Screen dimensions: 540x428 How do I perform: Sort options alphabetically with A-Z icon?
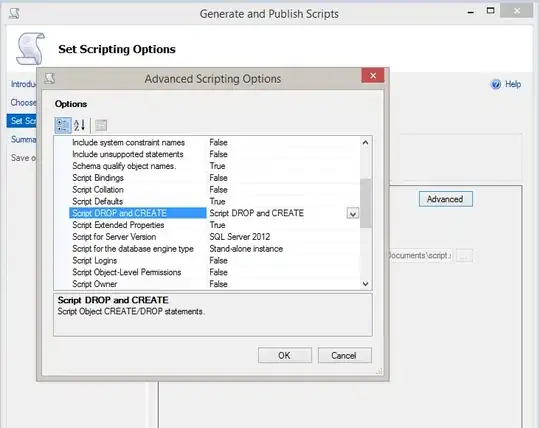[x=79, y=125]
